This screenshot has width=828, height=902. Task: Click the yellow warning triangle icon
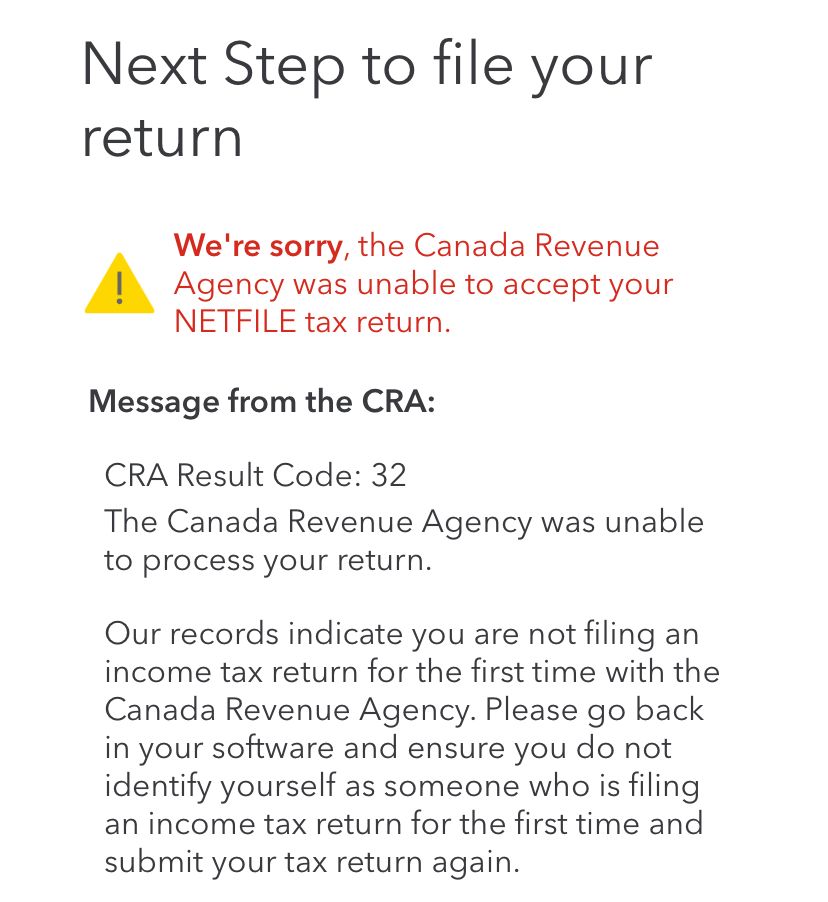click(119, 286)
